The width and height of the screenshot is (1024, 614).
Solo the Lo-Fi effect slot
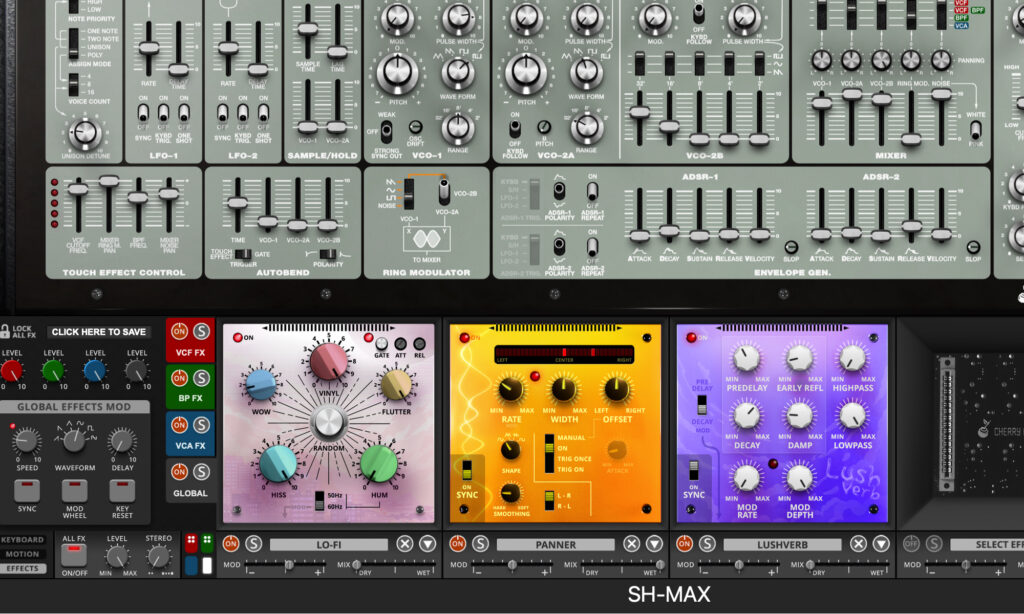click(252, 544)
